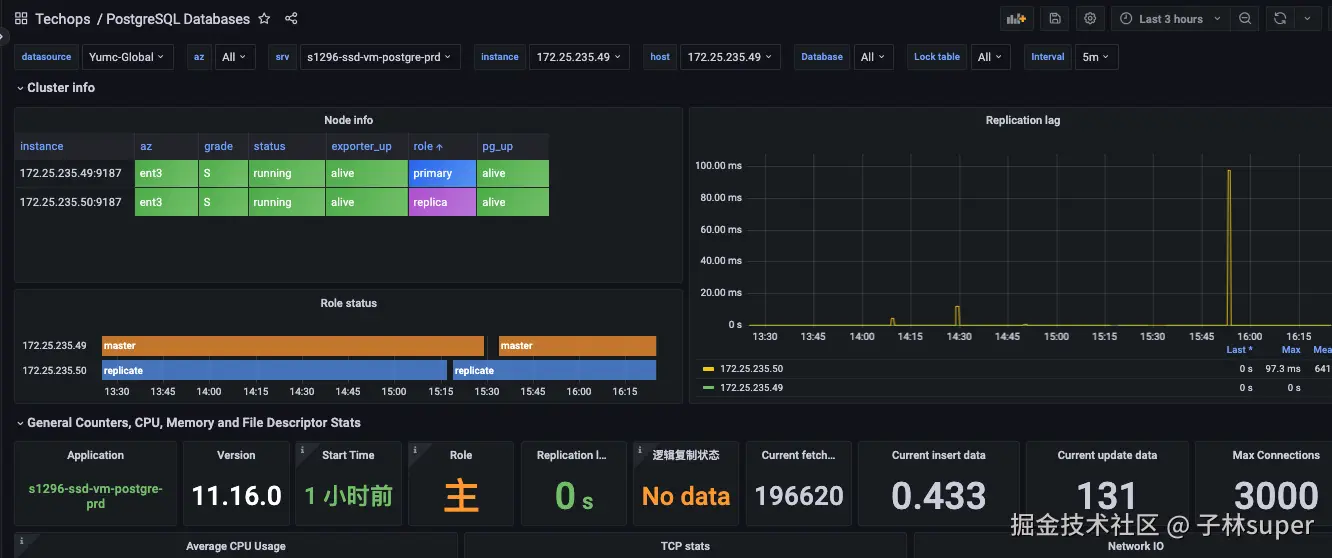Viewport: 1332px width, 558px height.
Task: Click first master bar in Role status
Action: pyautogui.click(x=293, y=346)
